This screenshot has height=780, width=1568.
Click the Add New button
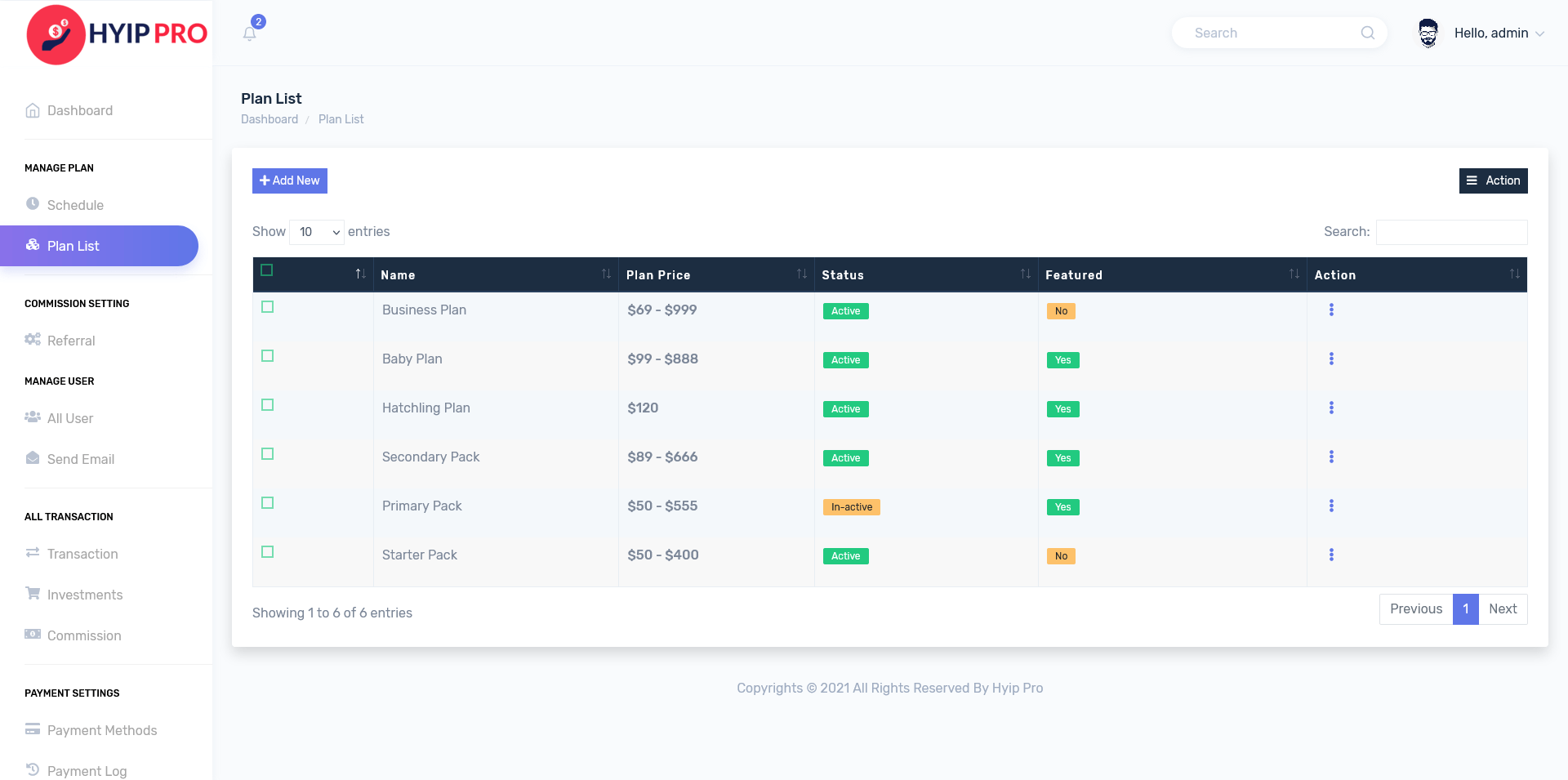click(289, 181)
